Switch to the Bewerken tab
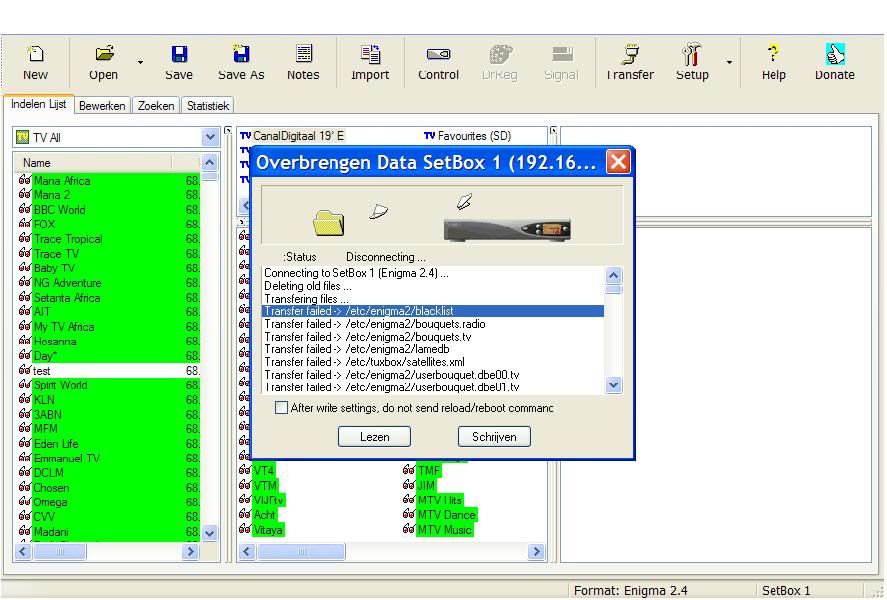The height and width of the screenshot is (600, 887). tap(102, 105)
